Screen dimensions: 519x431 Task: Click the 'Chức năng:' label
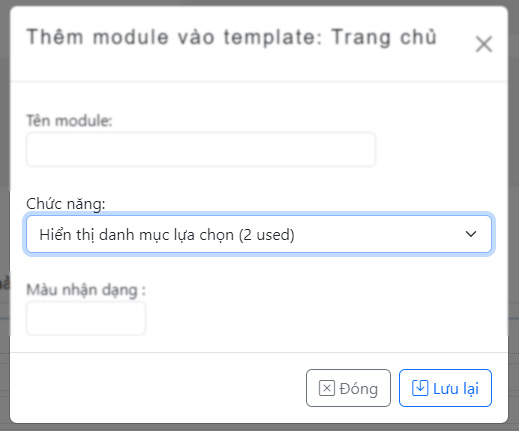click(x=66, y=204)
